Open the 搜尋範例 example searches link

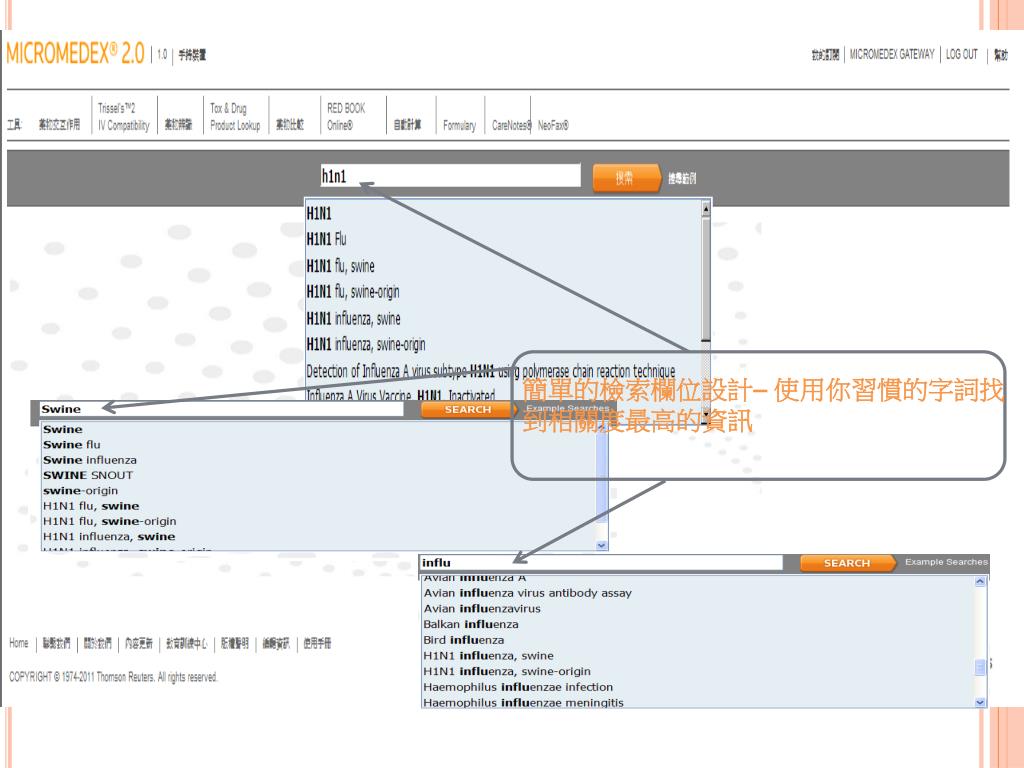tap(682, 178)
